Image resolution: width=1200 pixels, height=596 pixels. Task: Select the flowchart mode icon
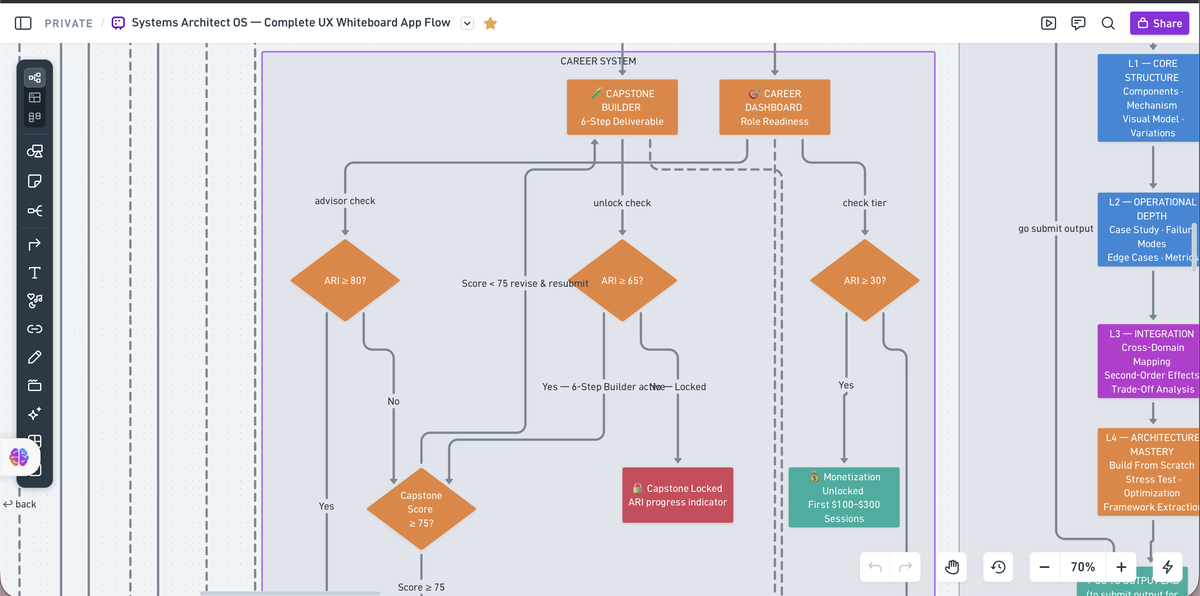point(35,77)
